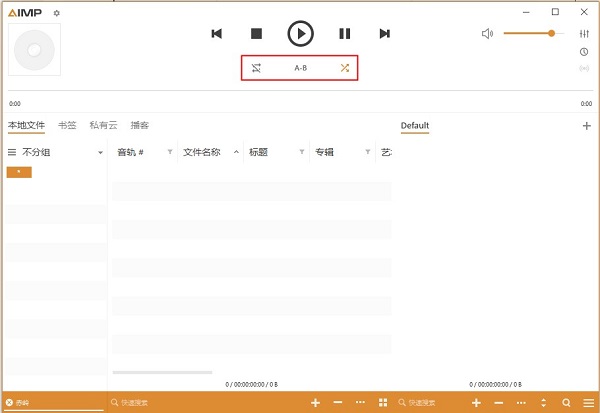Image resolution: width=600 pixels, height=413 pixels.
Task: Skip to the previous track
Action: (217, 34)
